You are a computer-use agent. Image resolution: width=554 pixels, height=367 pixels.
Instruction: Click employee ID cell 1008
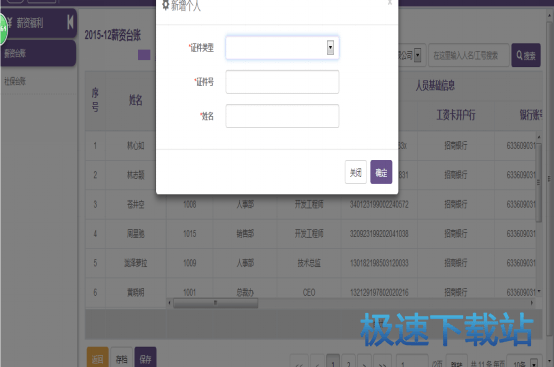click(190, 204)
